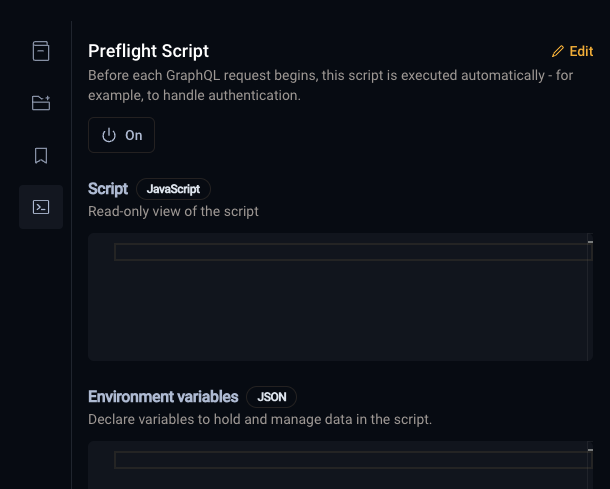
Task: Click the Preflight Script heading
Action: (x=148, y=51)
